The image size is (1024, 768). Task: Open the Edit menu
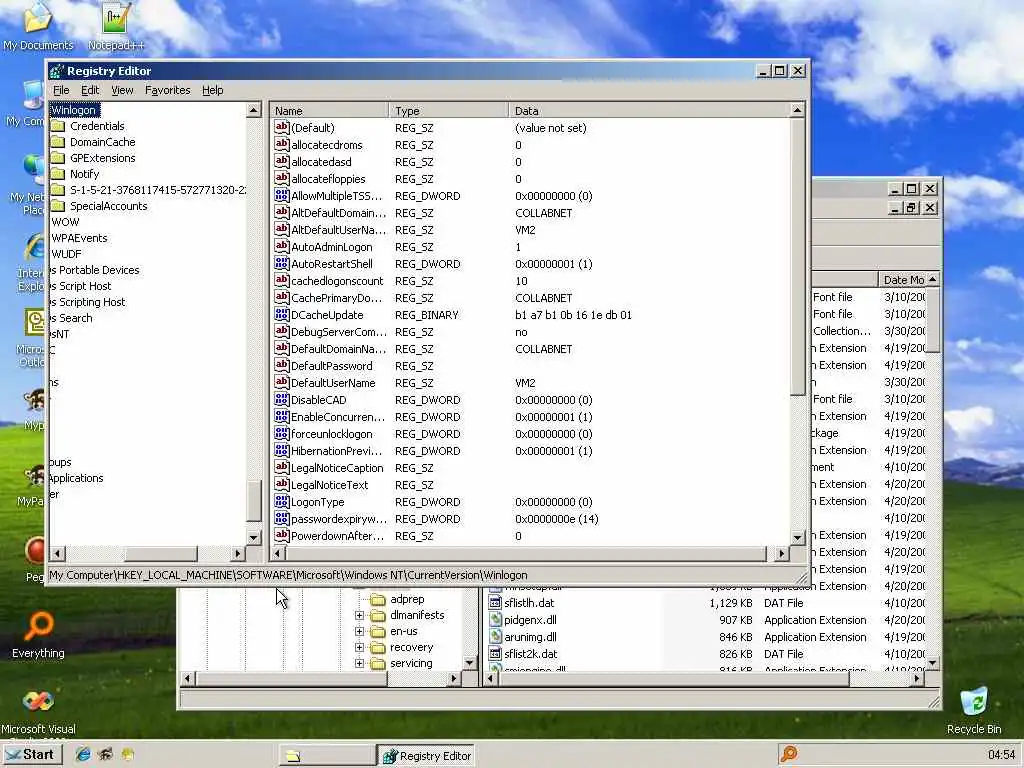[90, 90]
